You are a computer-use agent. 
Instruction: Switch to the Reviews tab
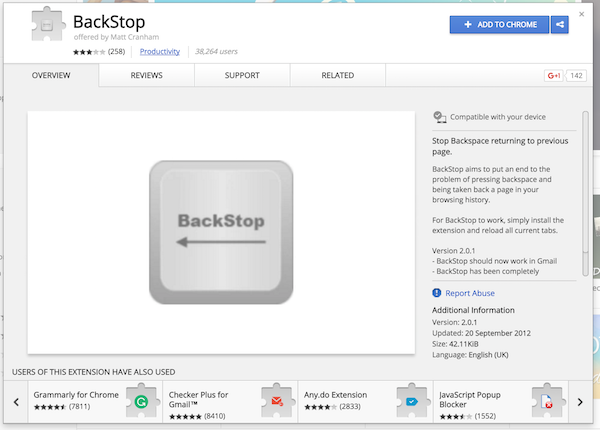point(146,75)
